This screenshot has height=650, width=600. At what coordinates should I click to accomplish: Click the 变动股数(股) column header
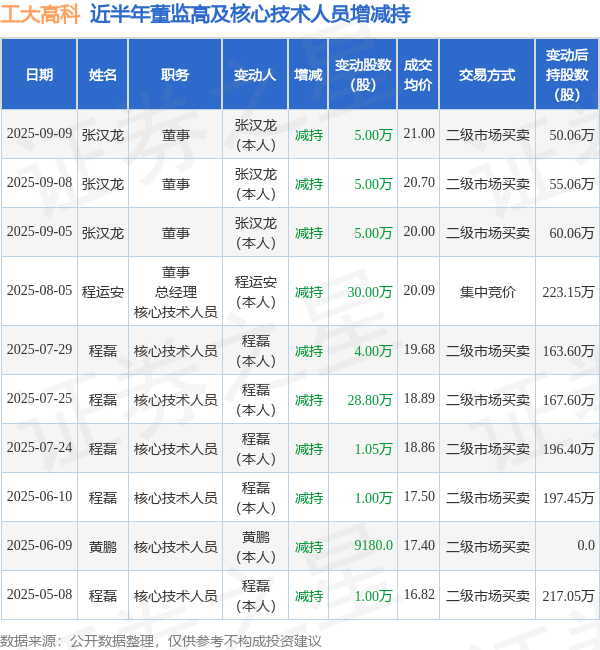click(363, 75)
